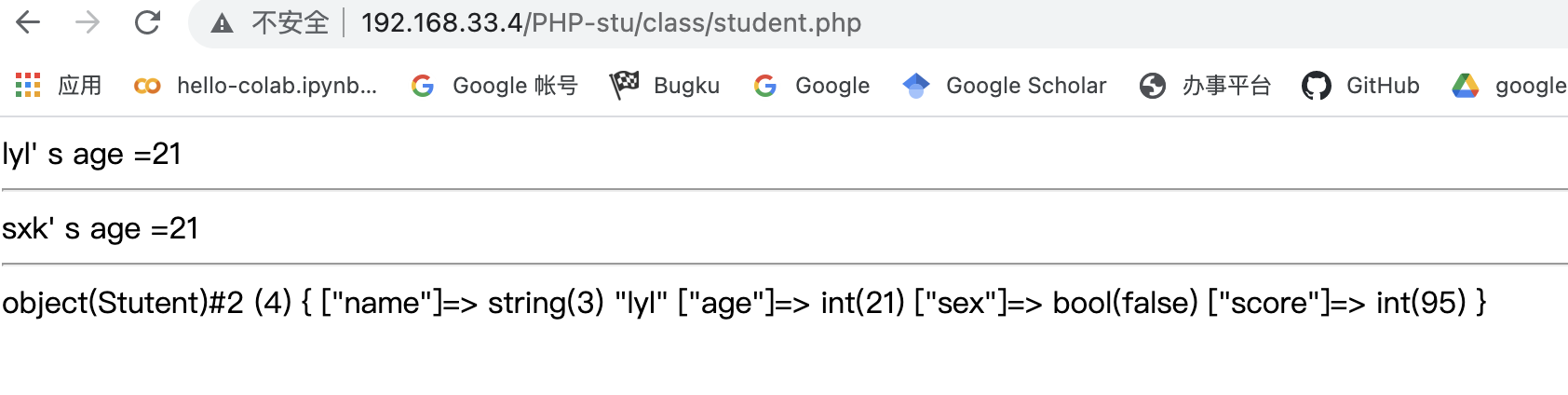
Task: Click the globe icon bookmark
Action: pos(1153,86)
